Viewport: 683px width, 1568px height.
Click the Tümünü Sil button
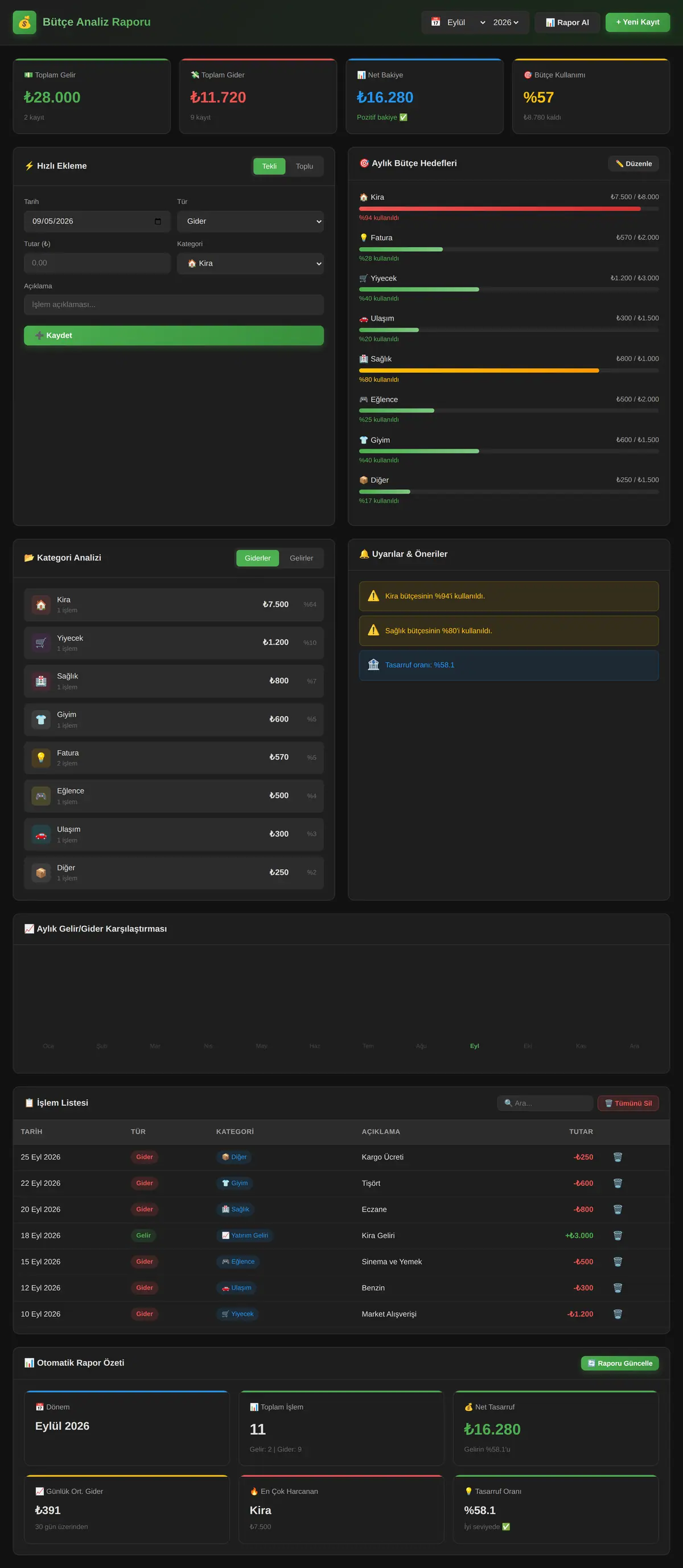pyautogui.click(x=628, y=1103)
